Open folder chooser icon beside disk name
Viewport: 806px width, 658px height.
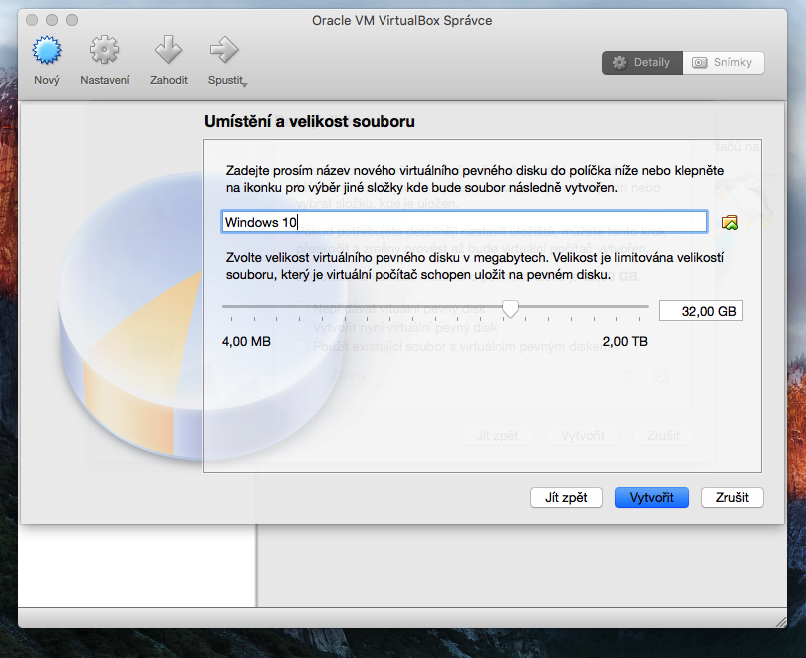(x=729, y=222)
